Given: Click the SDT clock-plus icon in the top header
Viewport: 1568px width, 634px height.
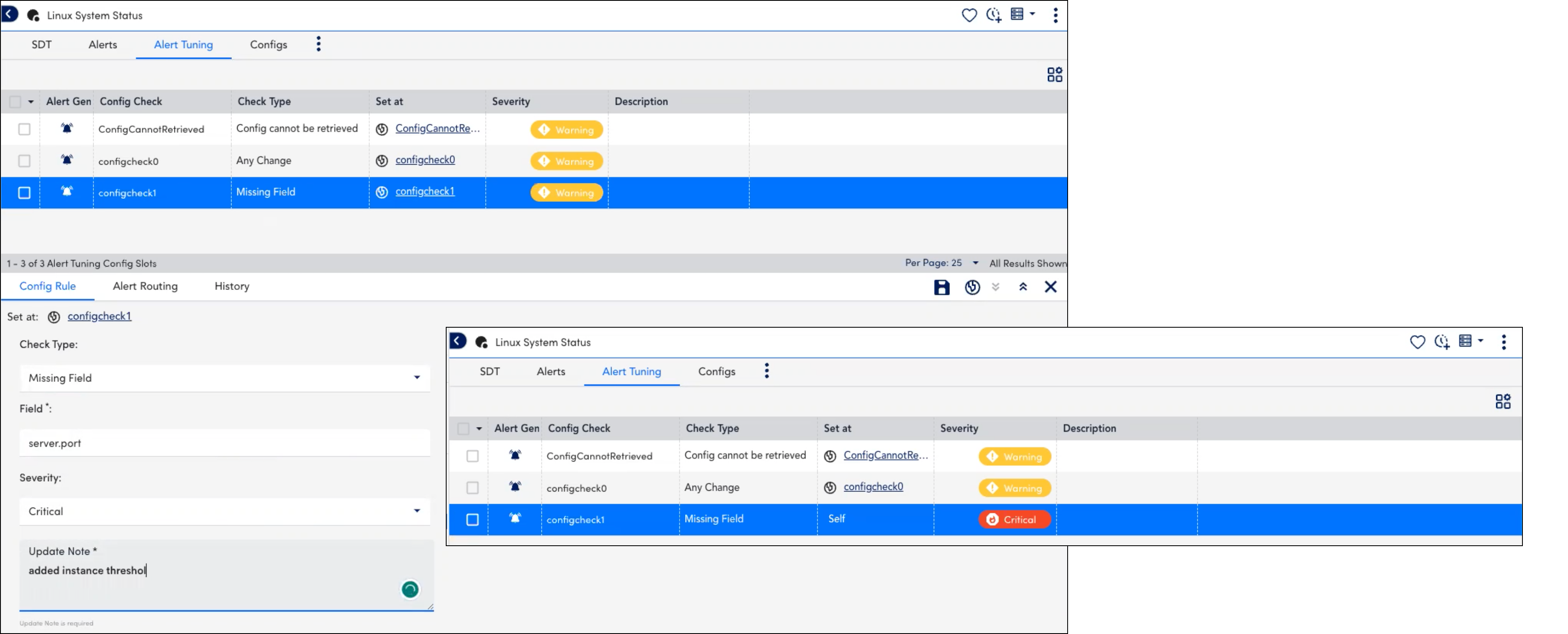Looking at the screenshot, I should pos(994,15).
